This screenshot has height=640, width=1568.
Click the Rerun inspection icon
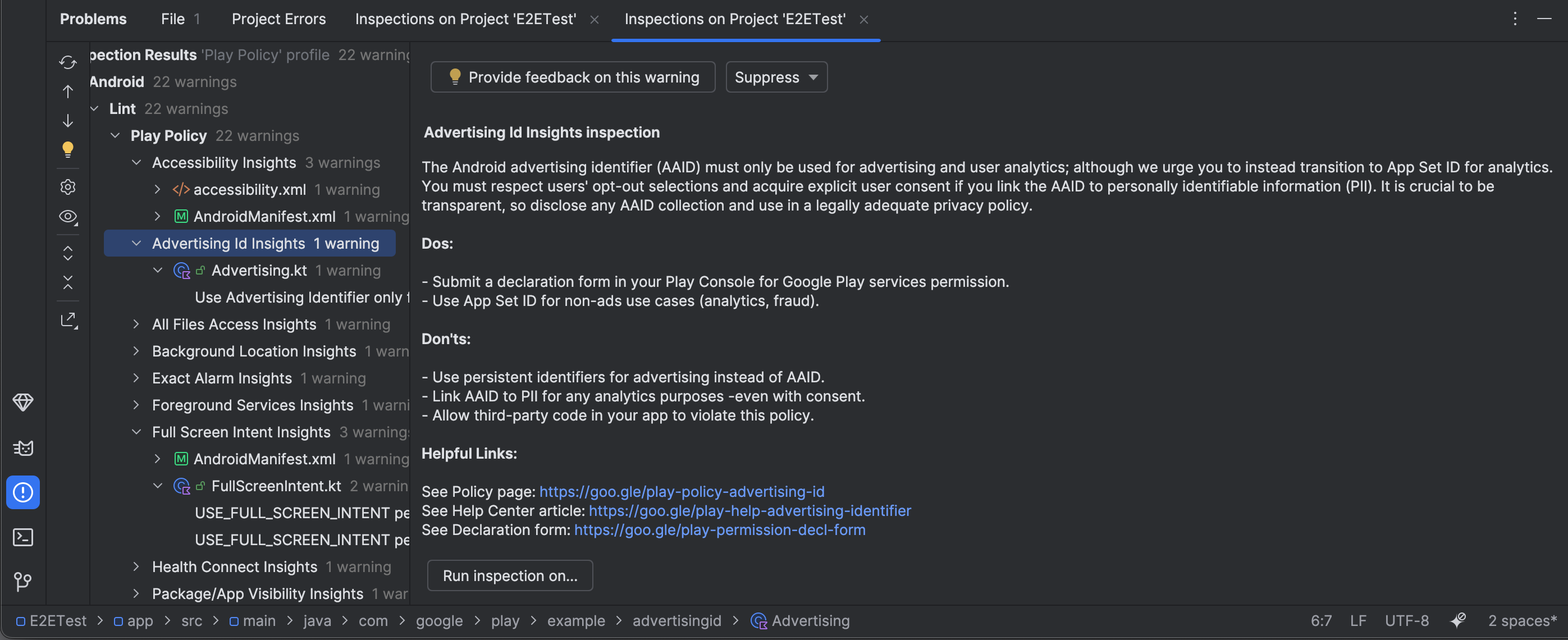tap(67, 62)
